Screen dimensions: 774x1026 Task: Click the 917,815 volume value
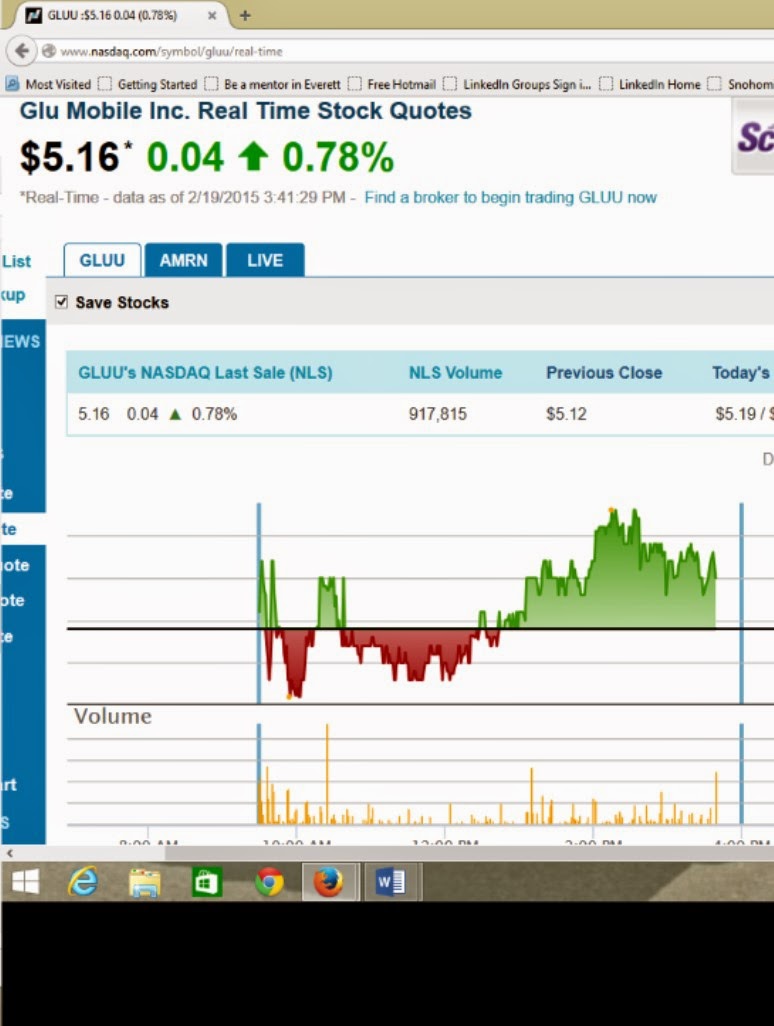[438, 414]
